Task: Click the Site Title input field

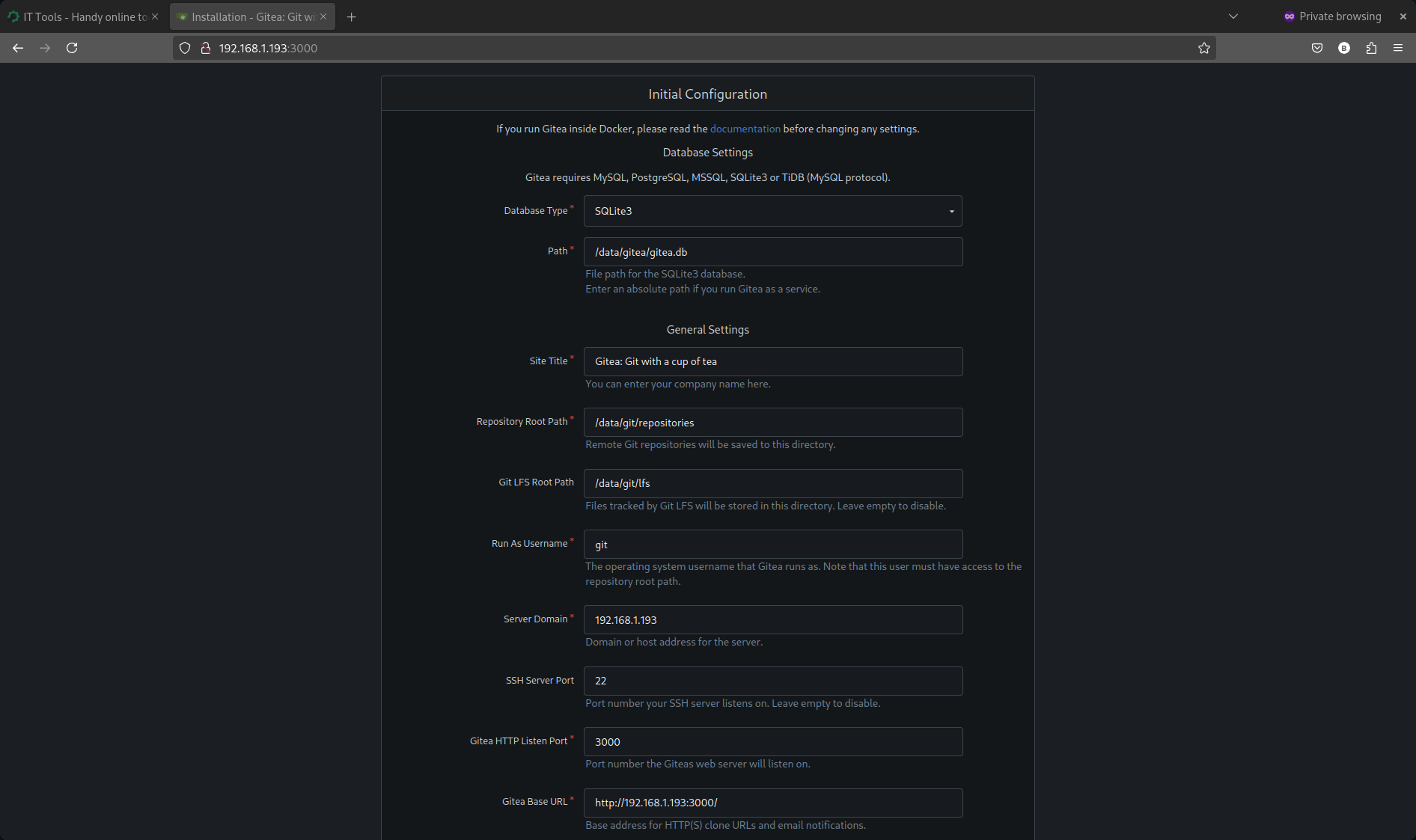Action: click(x=772, y=361)
